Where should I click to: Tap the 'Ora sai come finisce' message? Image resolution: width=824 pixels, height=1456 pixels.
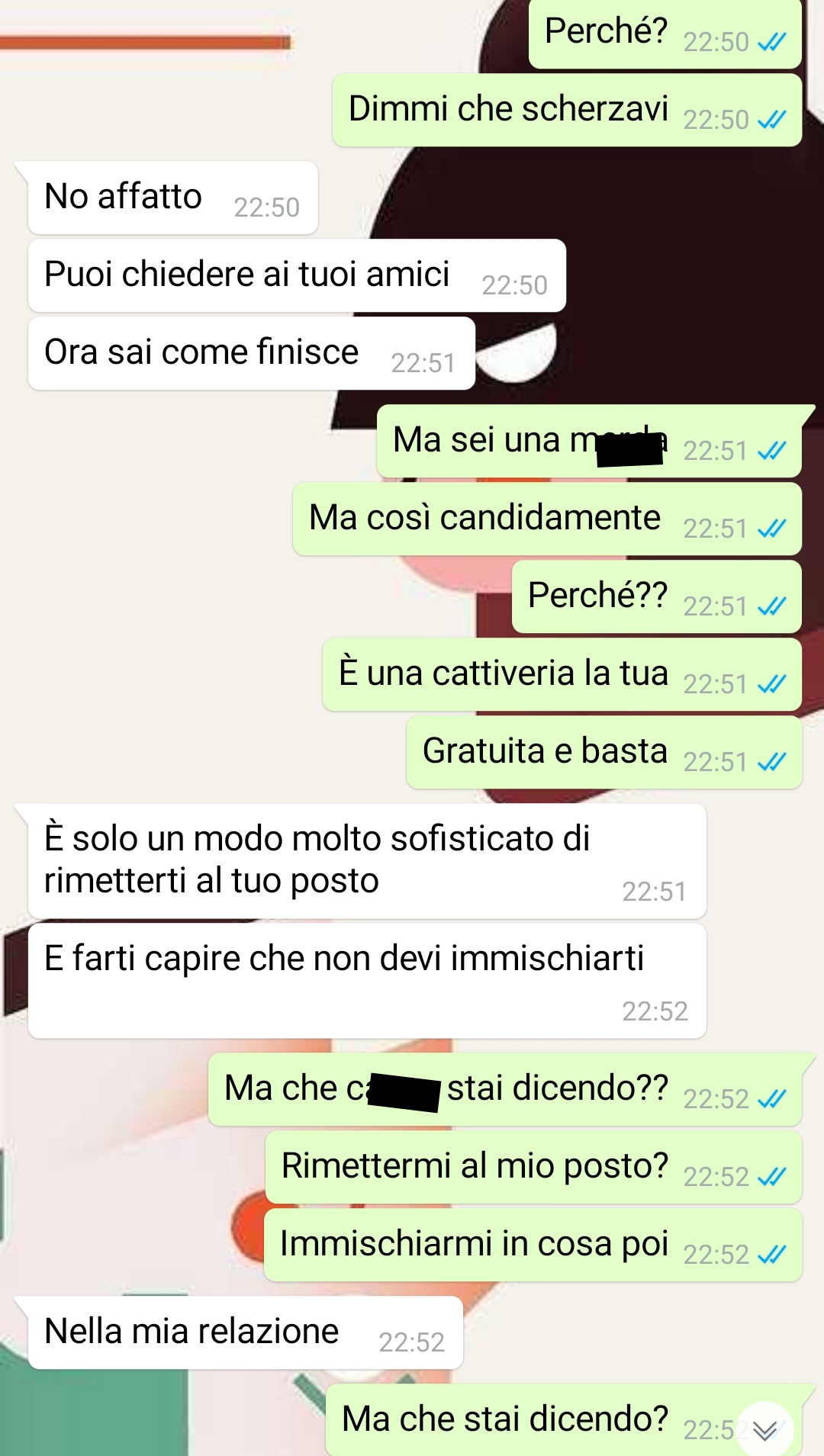click(x=252, y=353)
